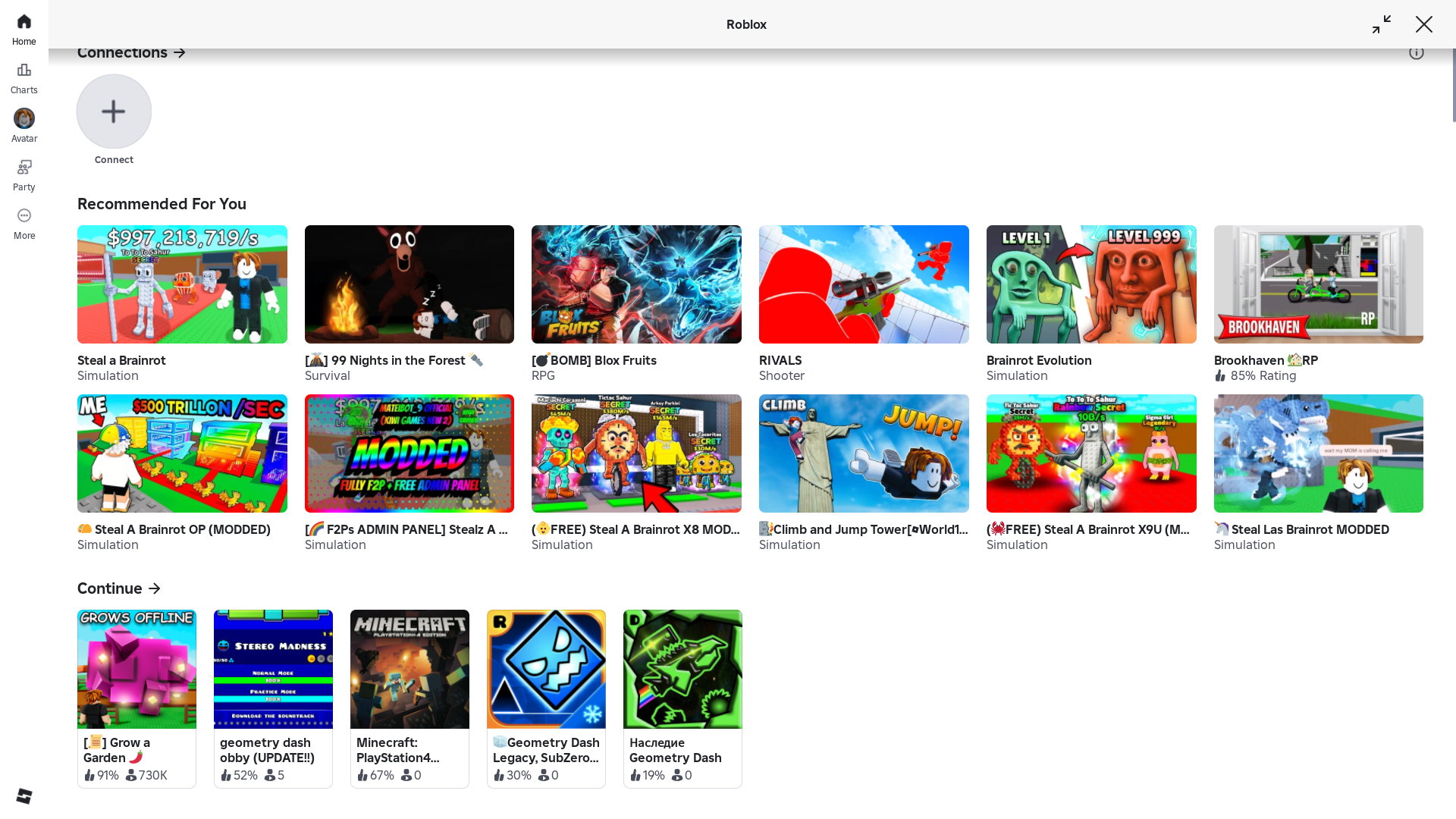This screenshot has width=1456, height=819.
Task: Click the plus Connect circle button
Action: pos(114,111)
